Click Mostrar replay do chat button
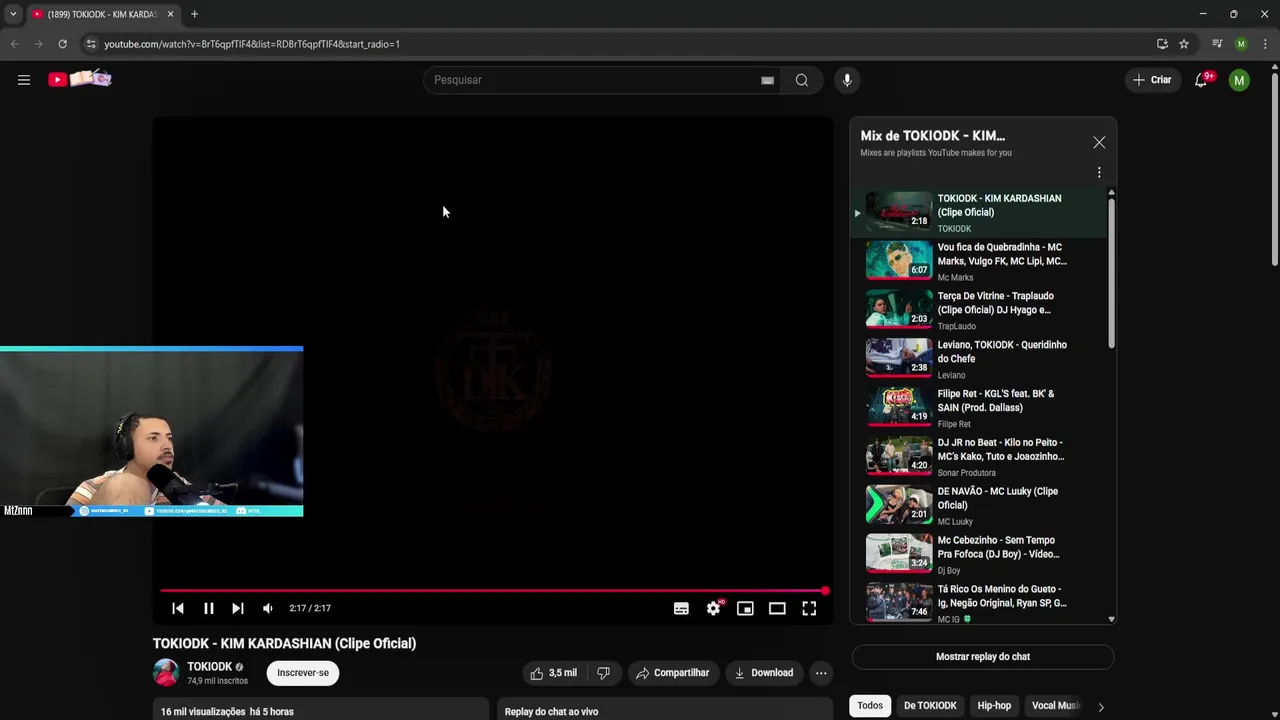Screen dimensions: 1280x720 982,657
